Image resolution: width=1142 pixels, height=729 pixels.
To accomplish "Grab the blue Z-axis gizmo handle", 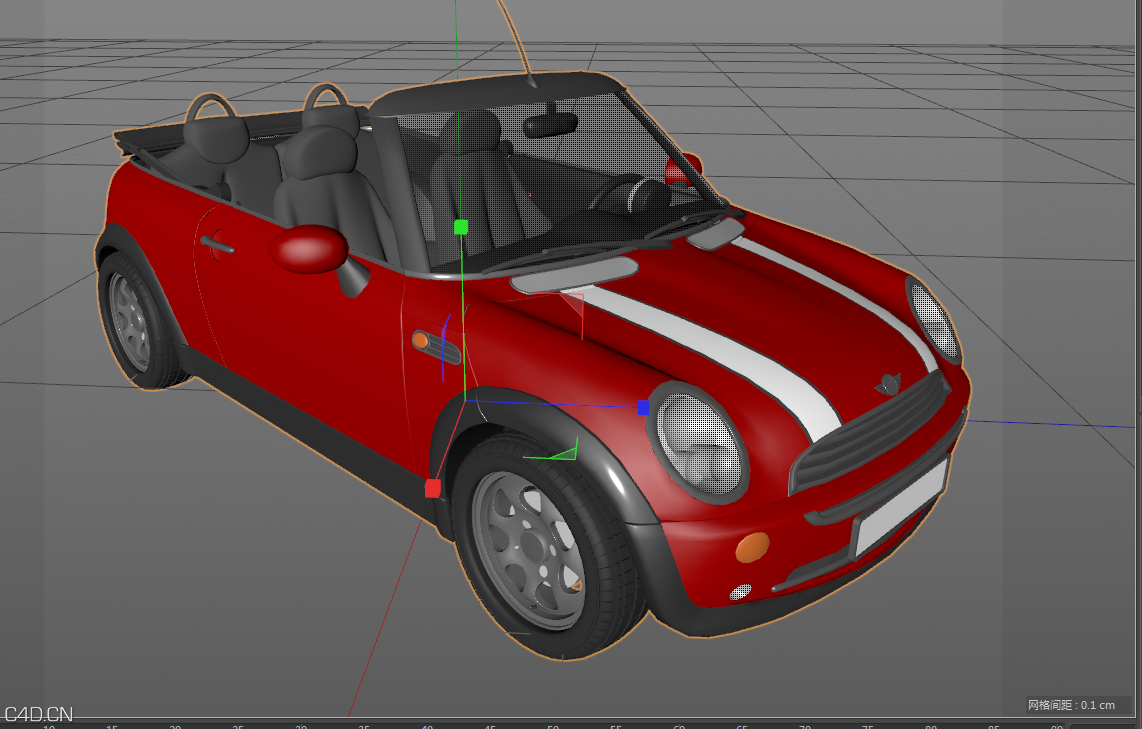I will click(643, 407).
